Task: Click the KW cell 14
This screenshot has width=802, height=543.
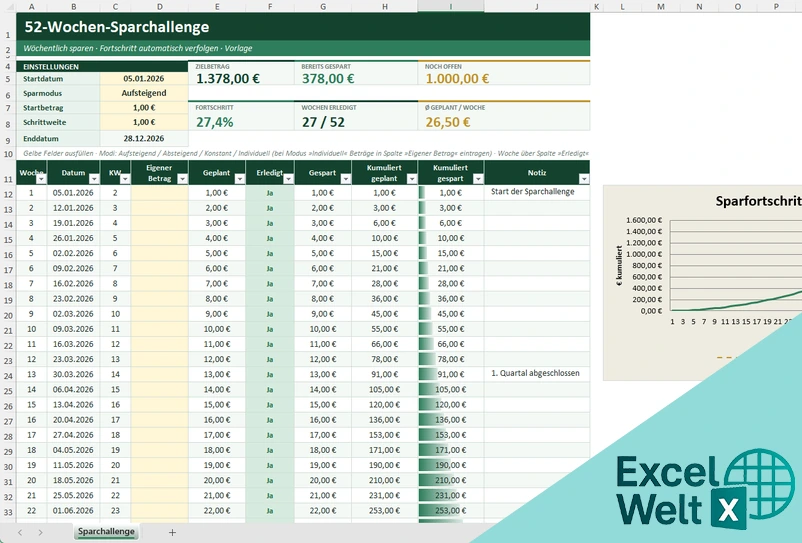Action: (x=115, y=374)
